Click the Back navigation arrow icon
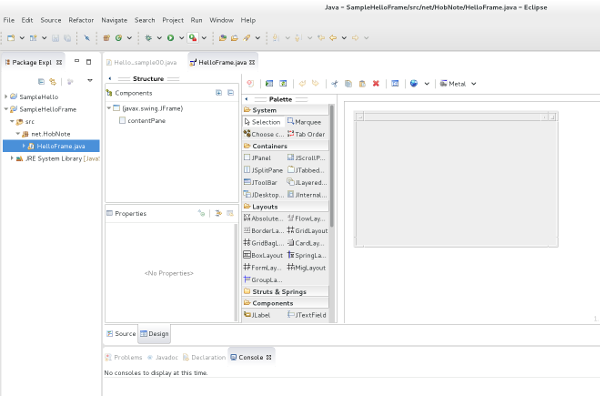The height and width of the screenshot is (396, 600). [333, 38]
